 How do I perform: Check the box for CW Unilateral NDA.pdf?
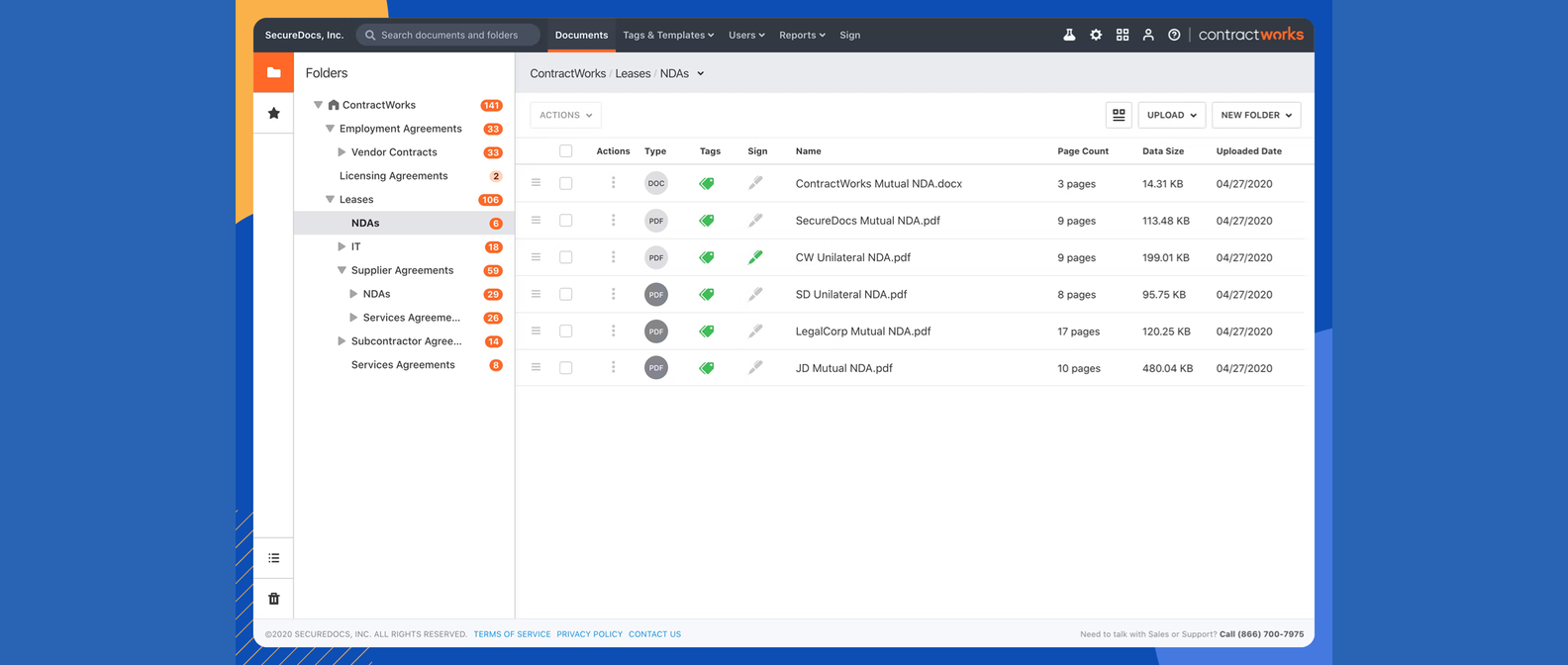click(566, 257)
